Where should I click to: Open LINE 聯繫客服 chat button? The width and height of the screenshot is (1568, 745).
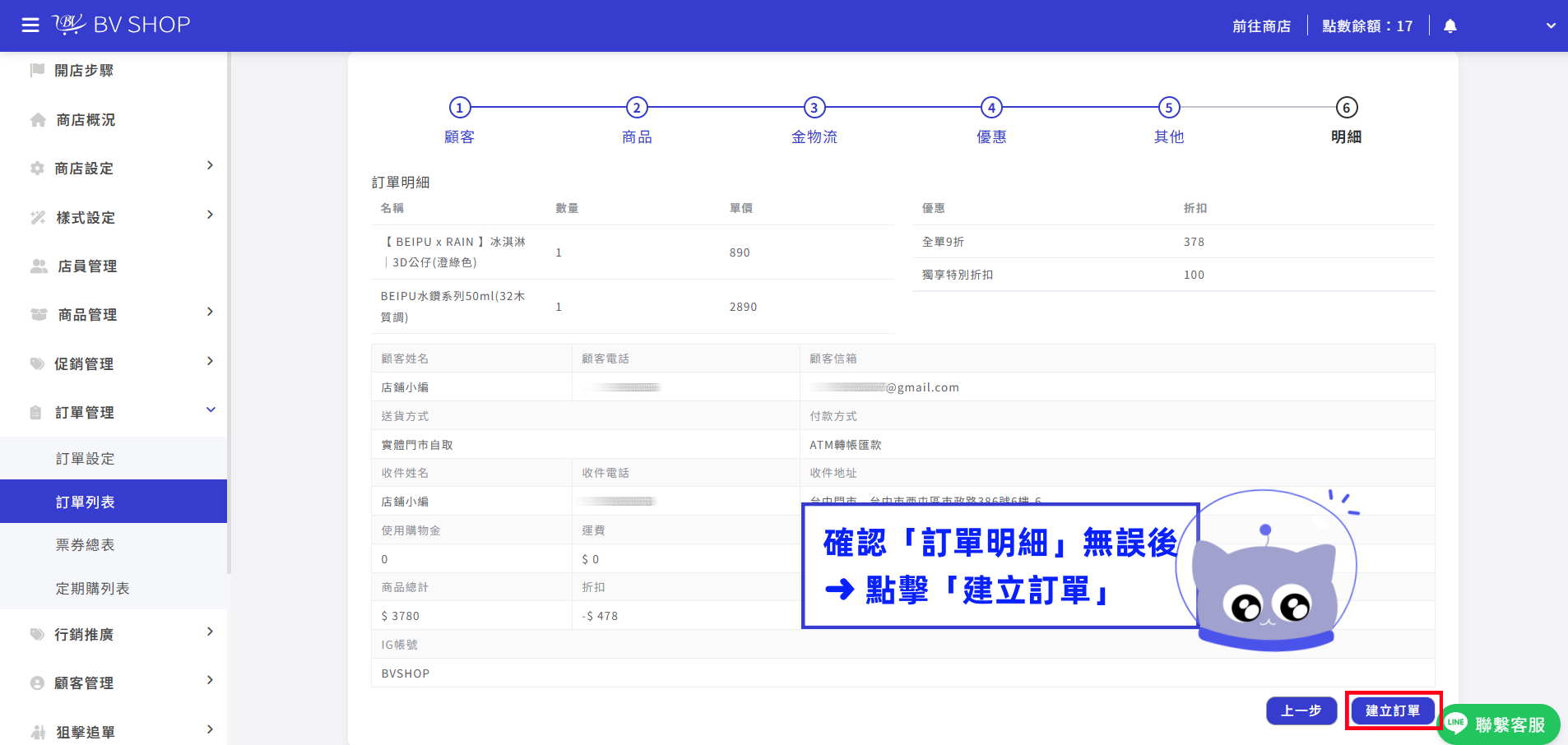1499,724
